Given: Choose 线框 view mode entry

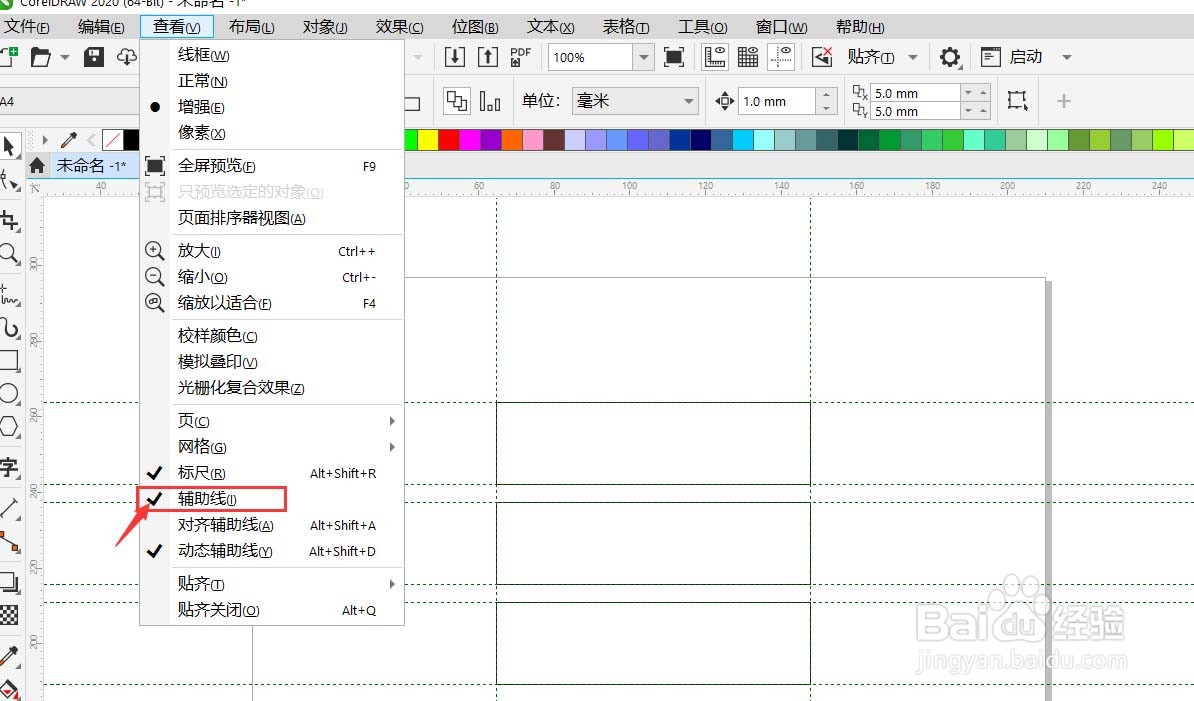Looking at the screenshot, I should coord(271,55).
